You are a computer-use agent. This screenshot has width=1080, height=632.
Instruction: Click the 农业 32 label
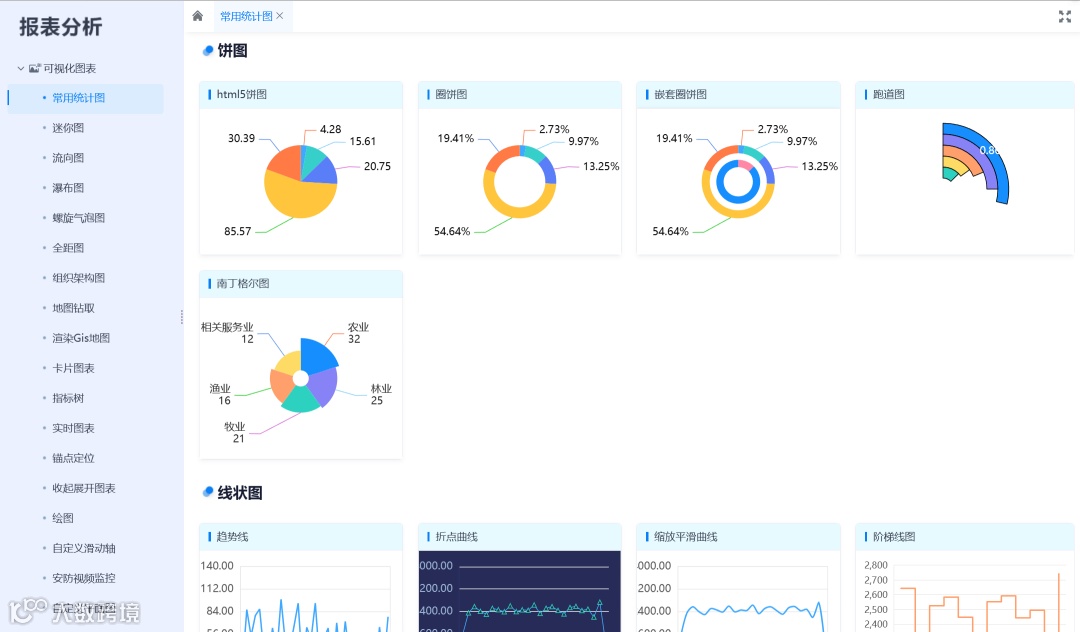tap(357, 333)
